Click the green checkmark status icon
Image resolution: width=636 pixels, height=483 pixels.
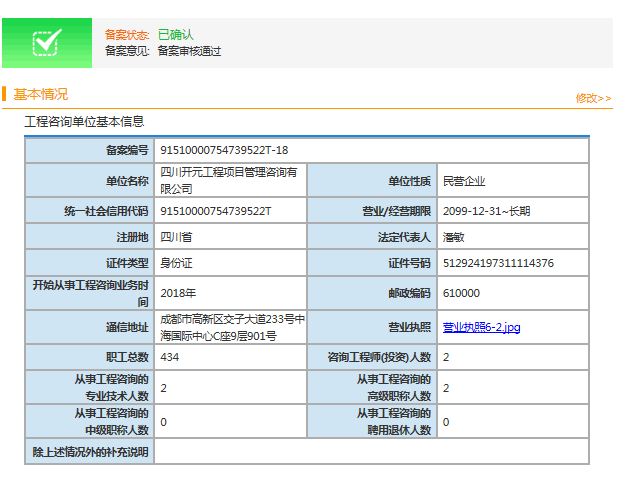pos(47,43)
